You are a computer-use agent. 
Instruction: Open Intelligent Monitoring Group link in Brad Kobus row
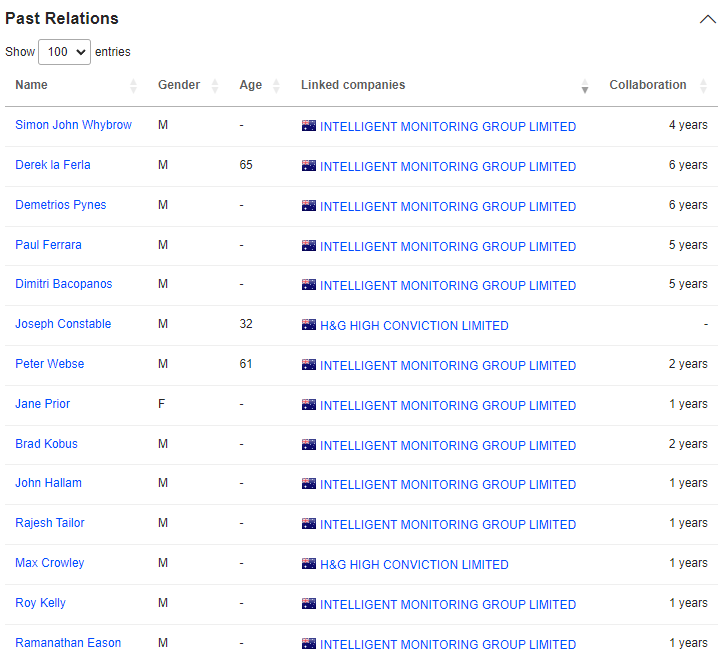(448, 446)
